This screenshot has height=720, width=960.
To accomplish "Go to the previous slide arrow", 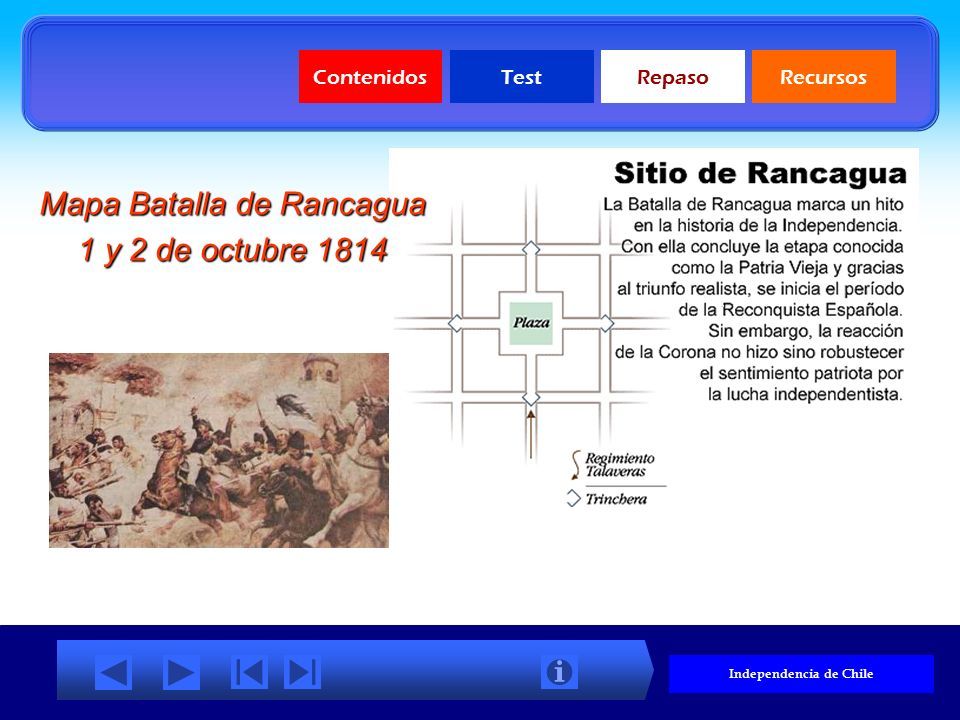I will [x=114, y=672].
